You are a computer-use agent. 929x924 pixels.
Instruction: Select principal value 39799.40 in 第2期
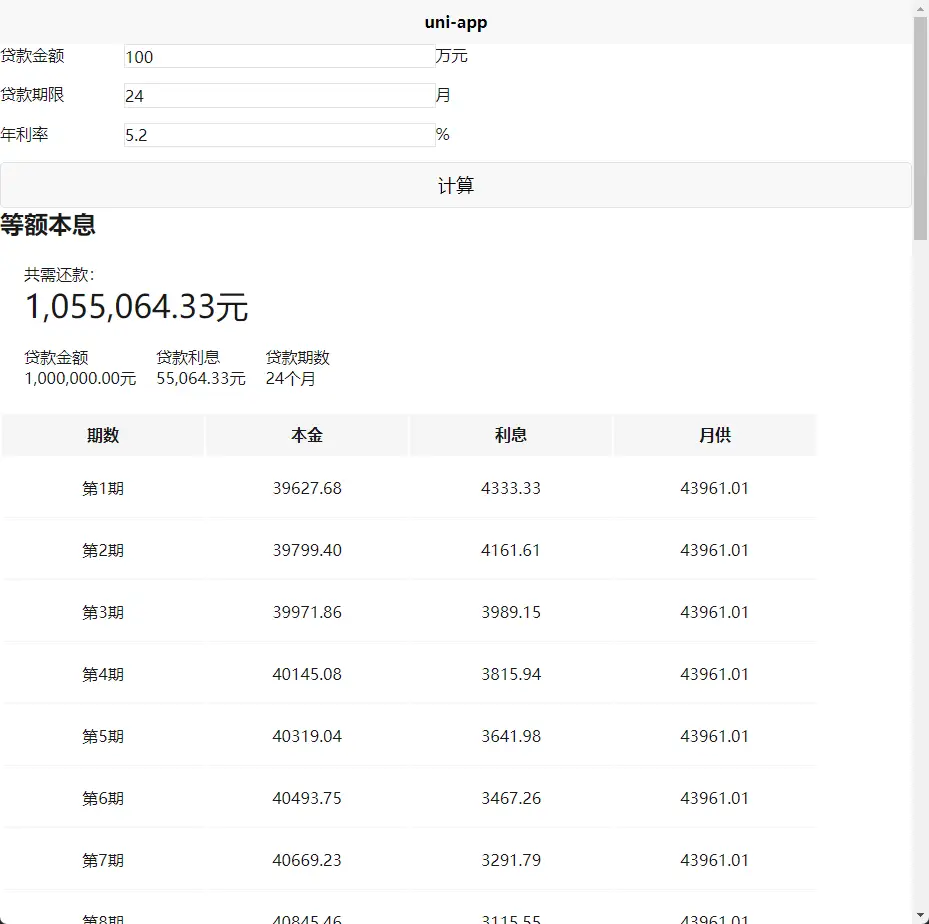click(x=307, y=551)
